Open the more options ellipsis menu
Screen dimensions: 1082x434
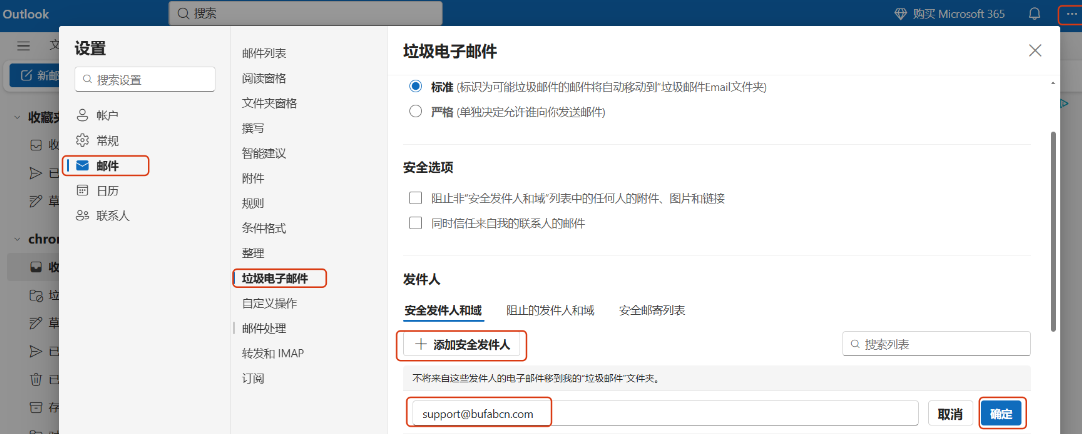[1072, 14]
